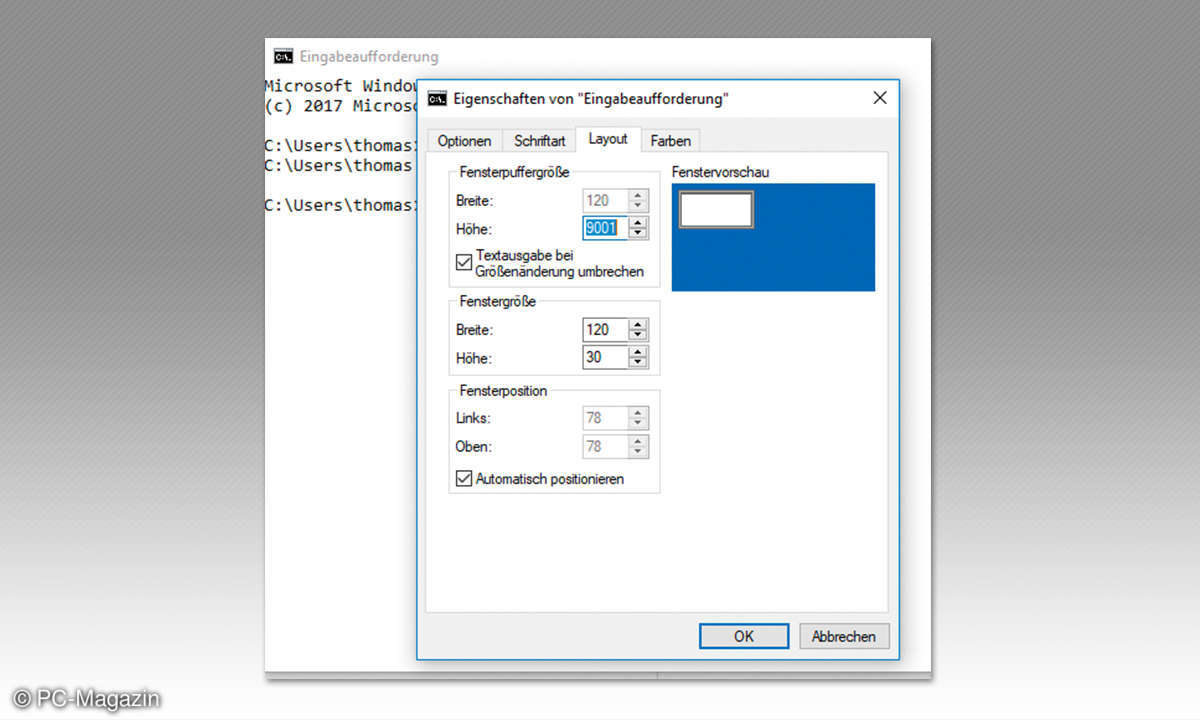
Task: Switch to the Optionen tab
Action: [464, 141]
